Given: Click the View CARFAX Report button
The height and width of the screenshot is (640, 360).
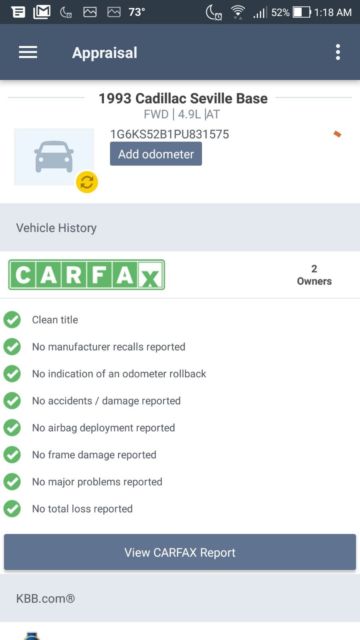Looking at the screenshot, I should pos(180,552).
